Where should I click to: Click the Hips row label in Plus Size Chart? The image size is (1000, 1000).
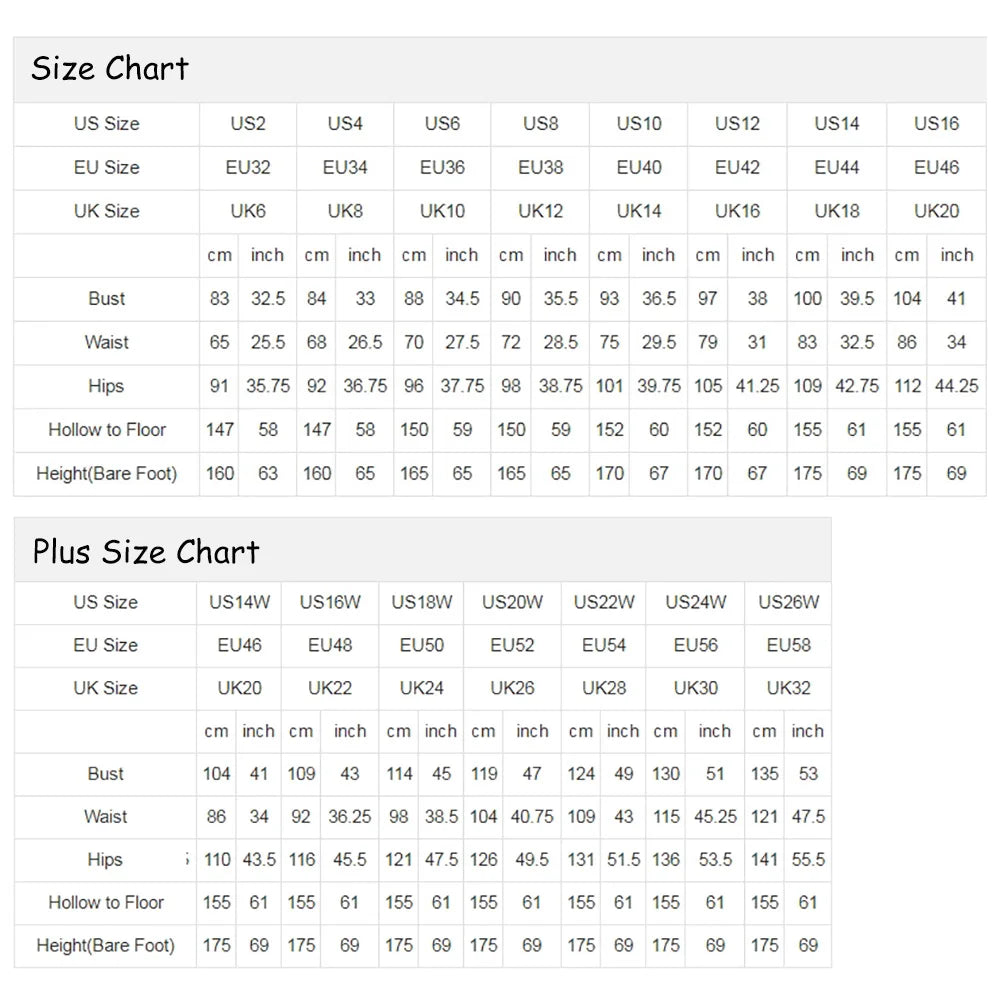point(105,859)
